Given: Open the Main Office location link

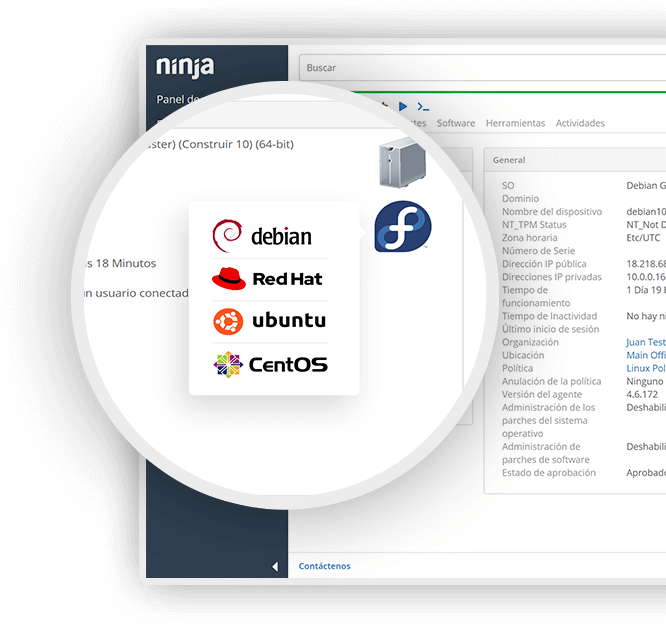Looking at the screenshot, I should pyautogui.click(x=646, y=355).
